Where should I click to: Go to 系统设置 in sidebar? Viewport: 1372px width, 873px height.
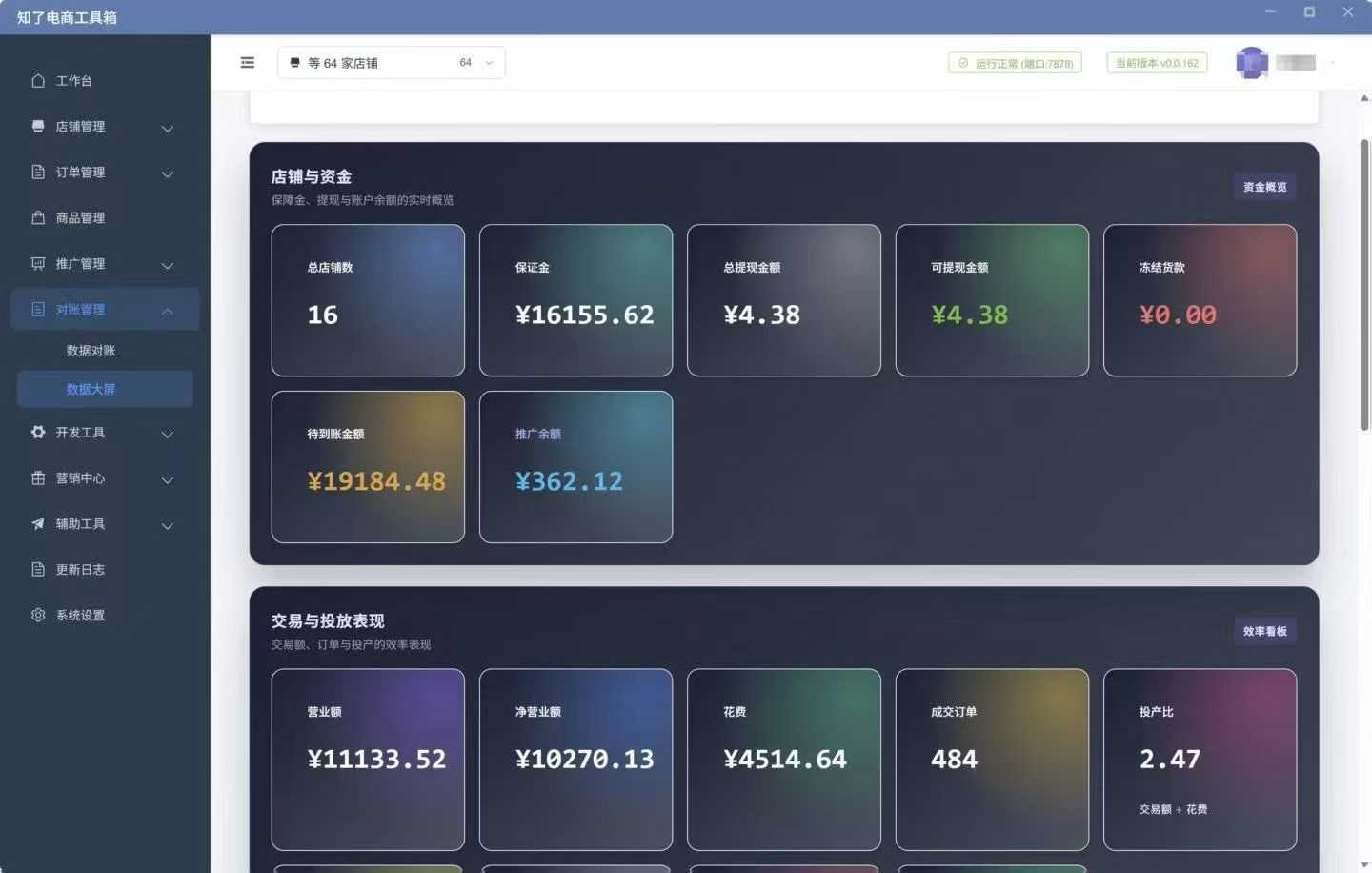(x=80, y=616)
